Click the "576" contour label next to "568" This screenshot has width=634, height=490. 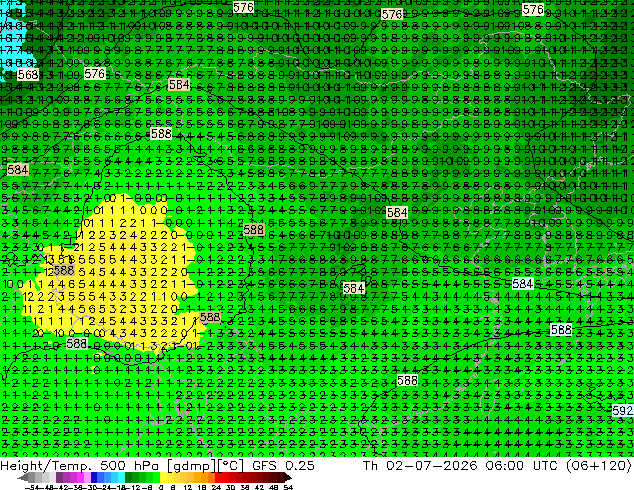[x=95, y=74]
